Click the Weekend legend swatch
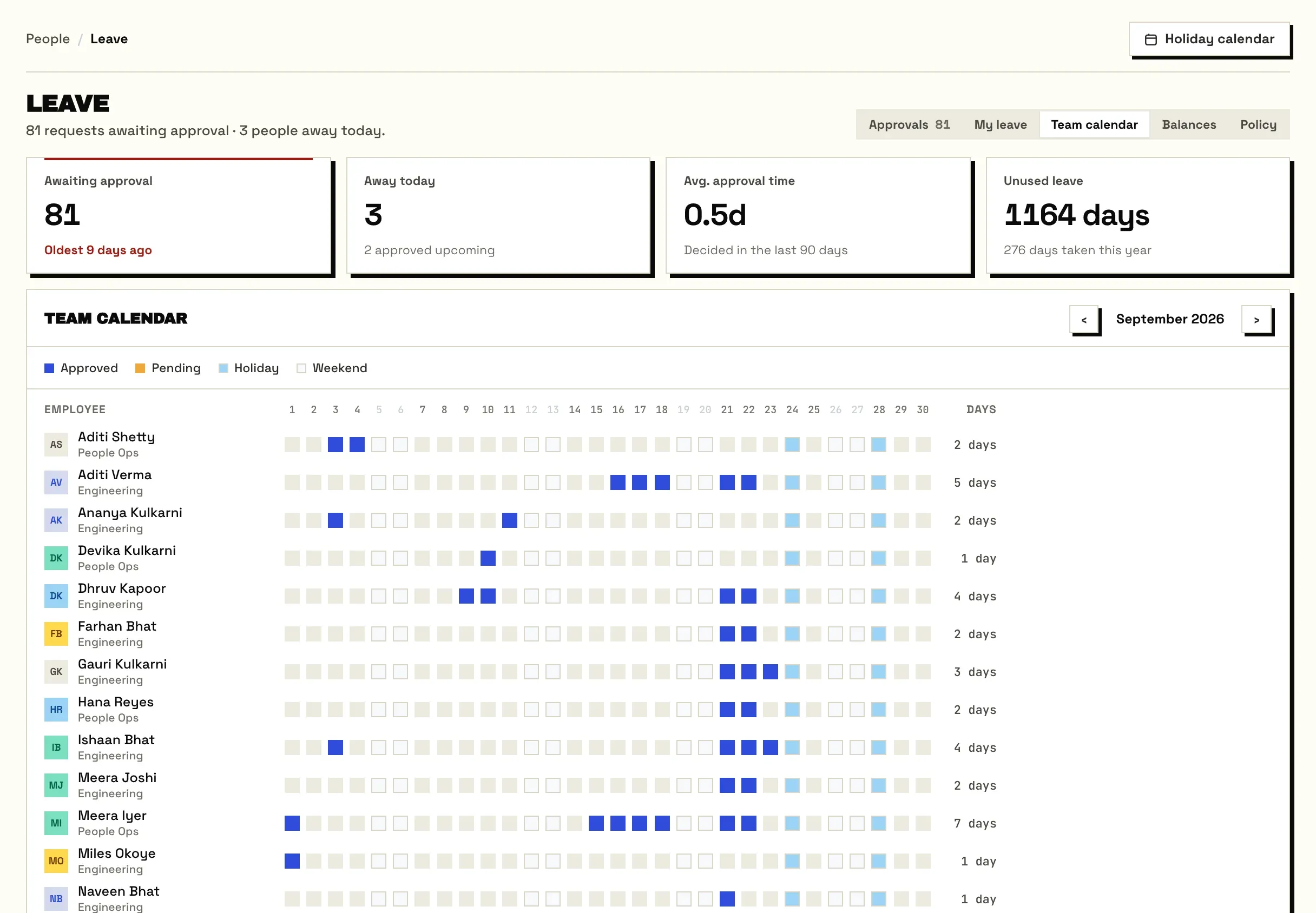The image size is (1316, 913). coord(301,368)
